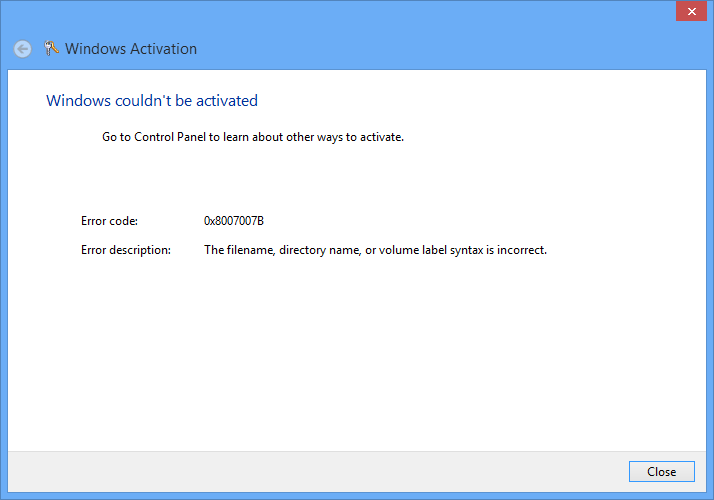Close the dialog with the red X
714x500 pixels.
[691, 11]
